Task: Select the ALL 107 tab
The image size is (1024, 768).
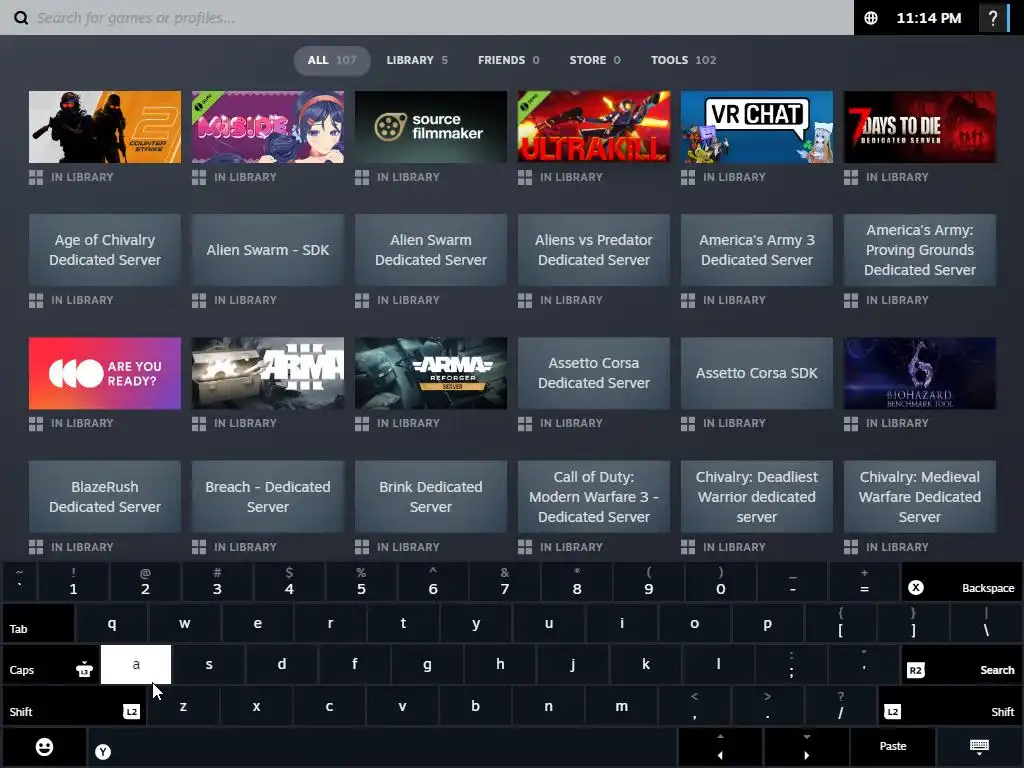Action: pos(332,60)
